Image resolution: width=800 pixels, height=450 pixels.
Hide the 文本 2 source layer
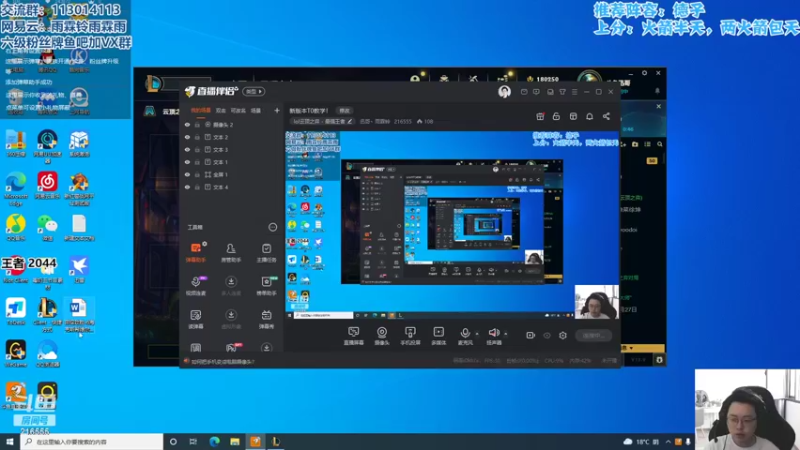(187, 137)
